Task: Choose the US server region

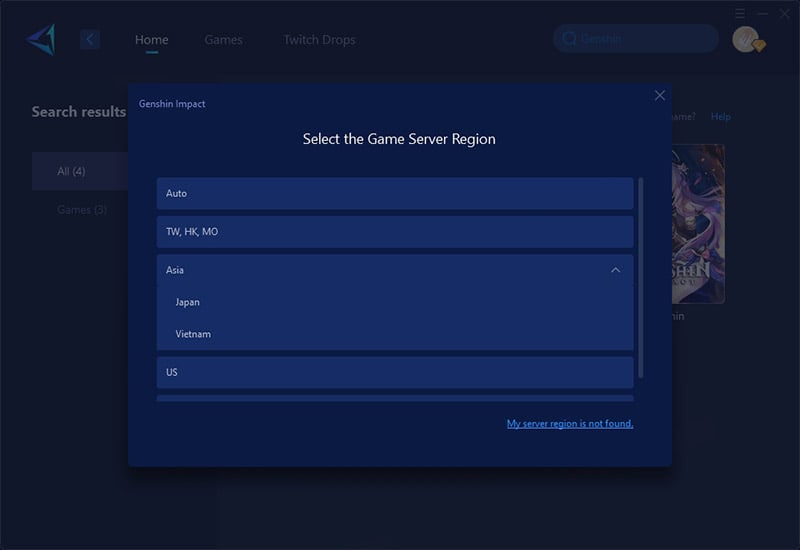Action: (395, 372)
